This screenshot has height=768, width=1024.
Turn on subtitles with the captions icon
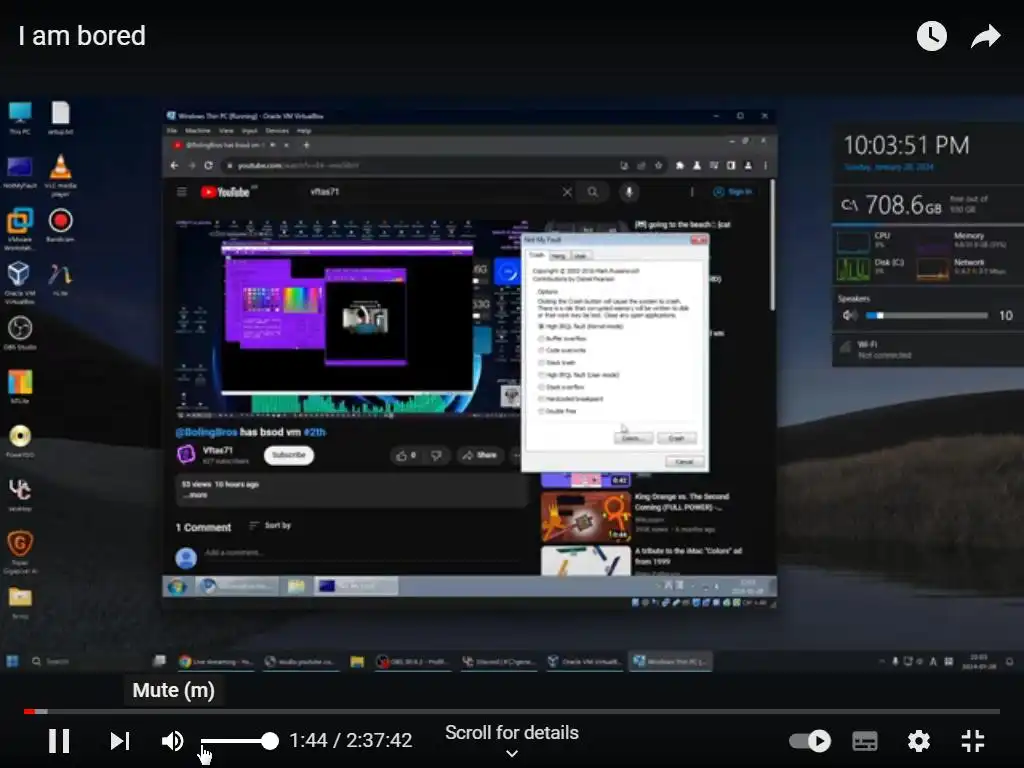[865, 741]
